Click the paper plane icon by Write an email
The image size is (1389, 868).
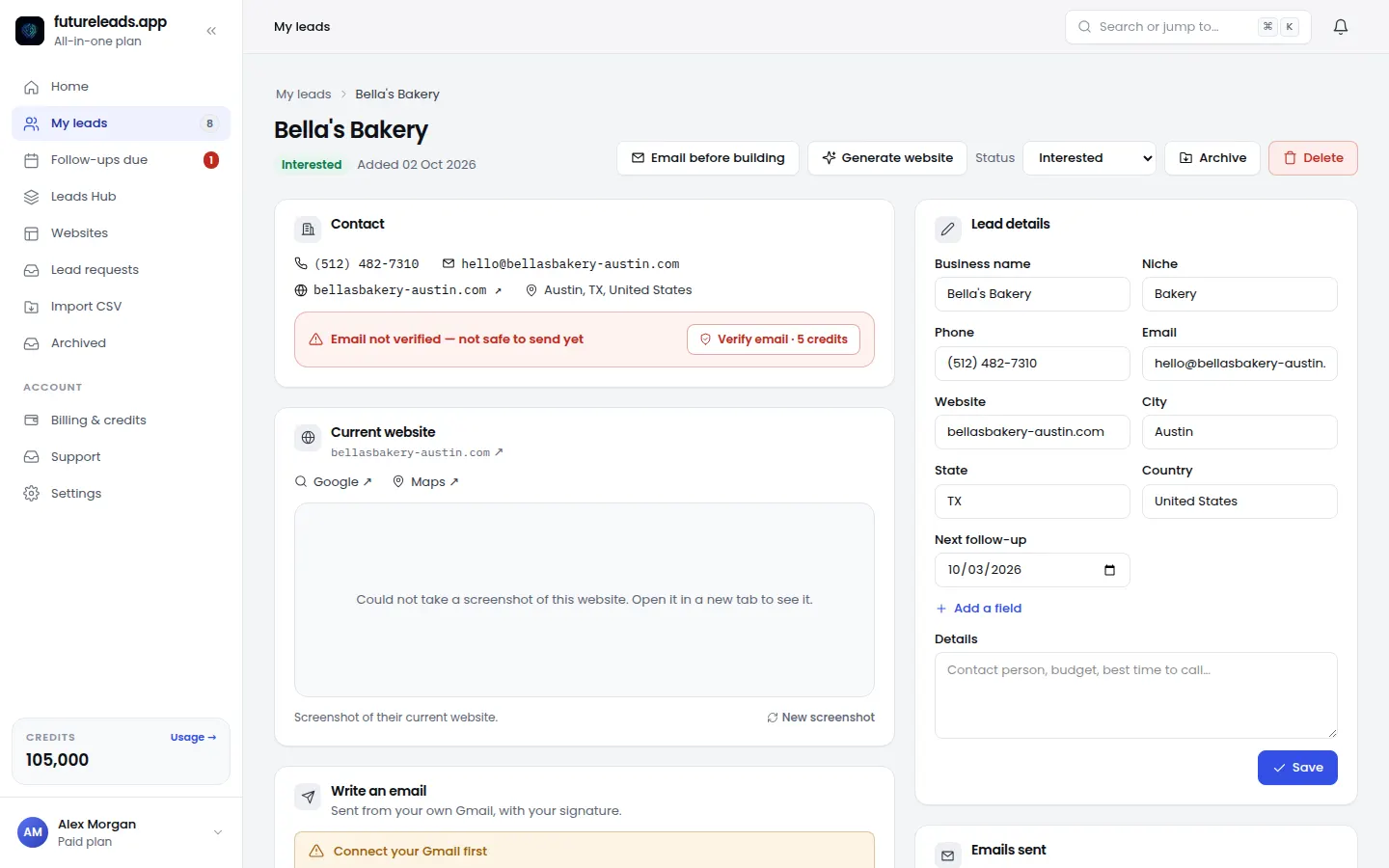(x=308, y=796)
